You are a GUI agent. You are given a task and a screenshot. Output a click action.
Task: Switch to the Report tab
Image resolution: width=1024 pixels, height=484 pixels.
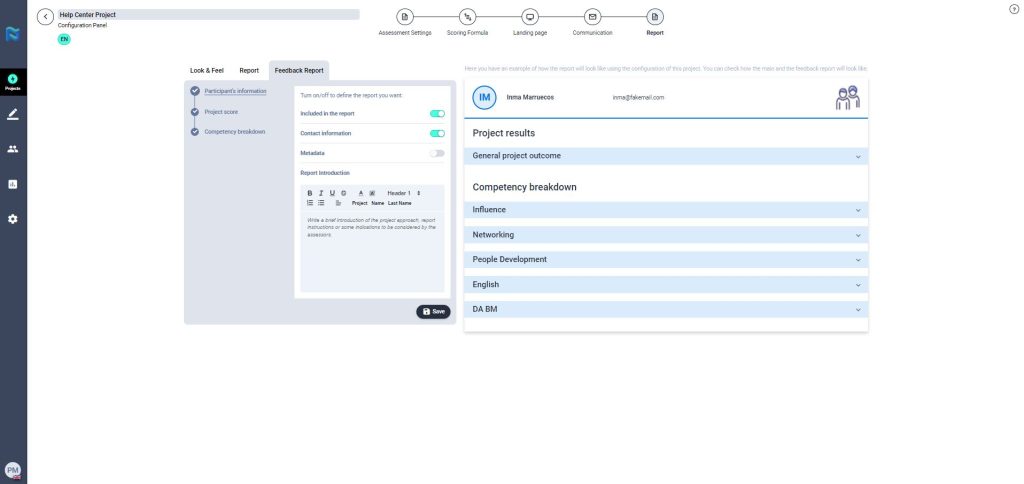click(x=249, y=71)
